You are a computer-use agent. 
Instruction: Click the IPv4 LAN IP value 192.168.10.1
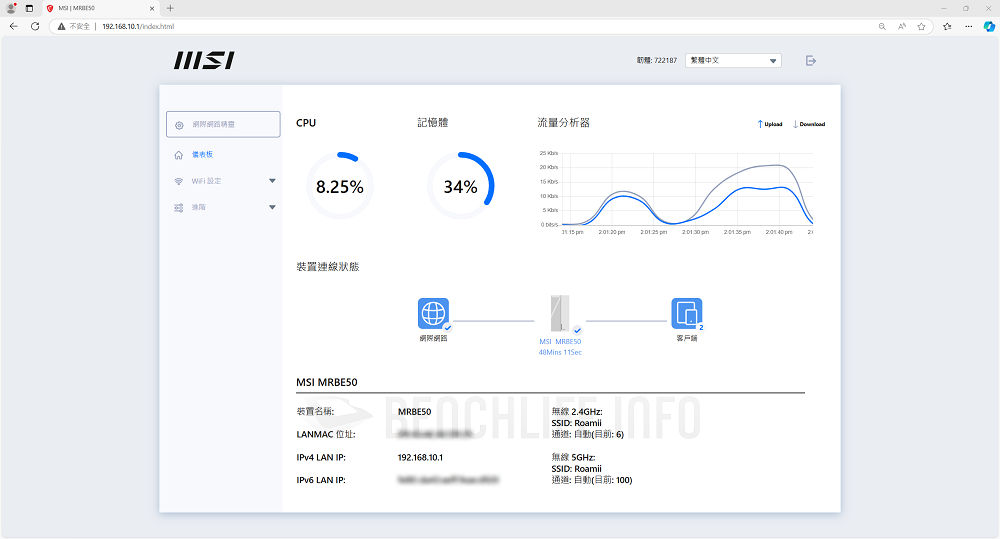click(420, 457)
